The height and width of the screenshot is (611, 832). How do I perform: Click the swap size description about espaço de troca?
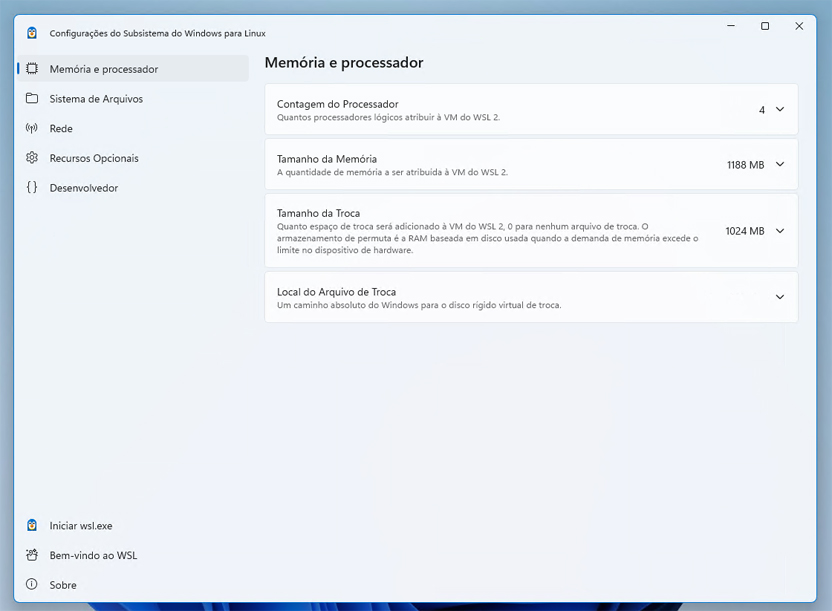[x=487, y=238]
